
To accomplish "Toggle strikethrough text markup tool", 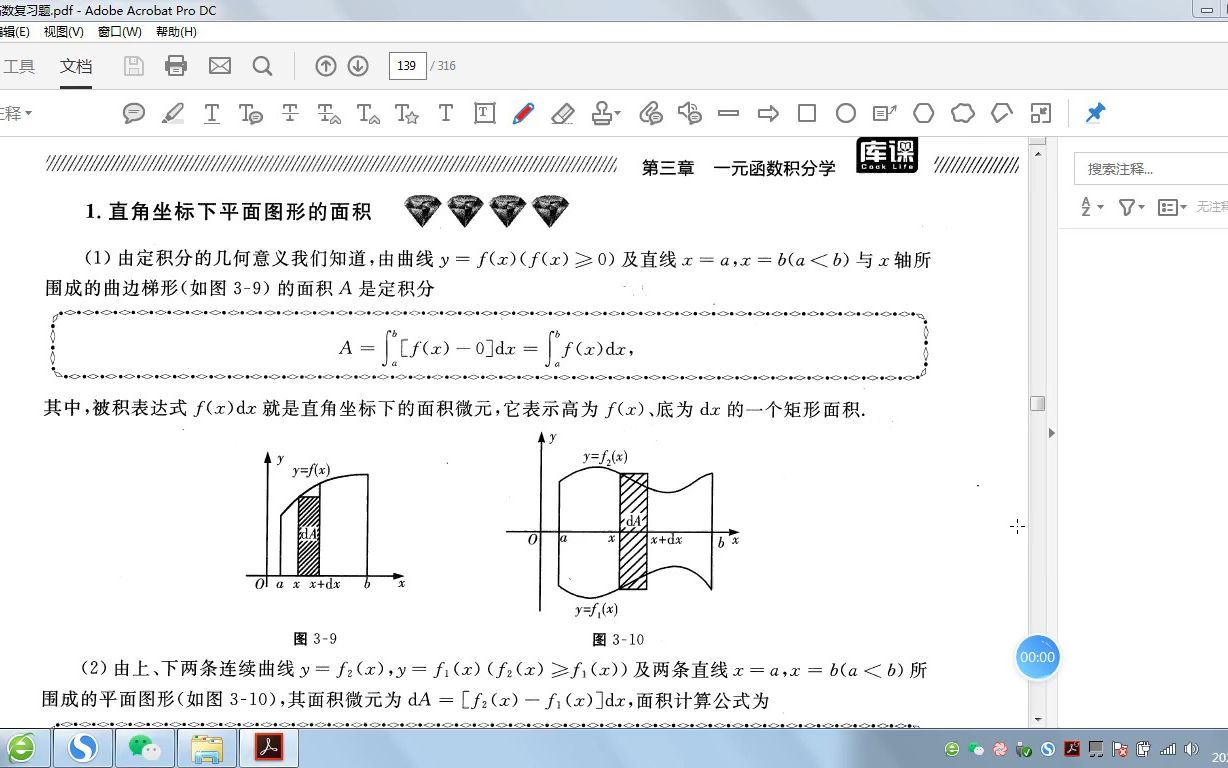I will coord(289,113).
